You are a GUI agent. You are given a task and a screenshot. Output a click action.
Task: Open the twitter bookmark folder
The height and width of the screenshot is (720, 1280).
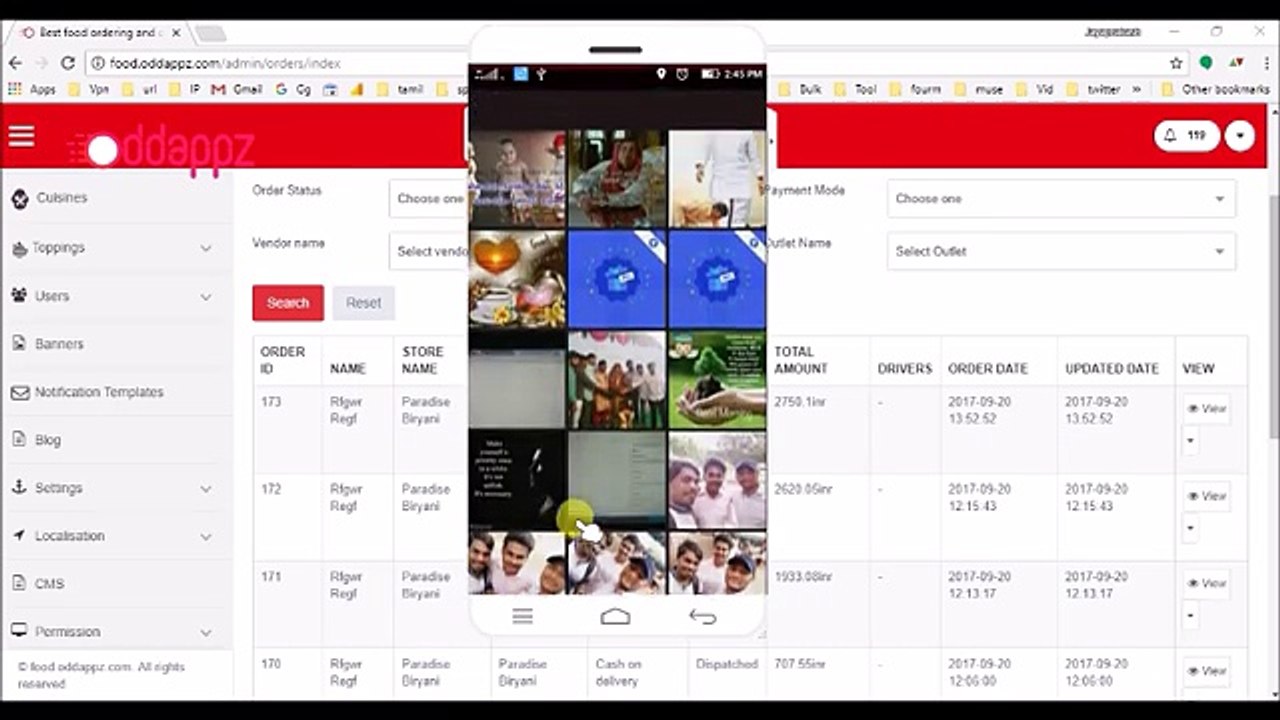coord(1094,89)
